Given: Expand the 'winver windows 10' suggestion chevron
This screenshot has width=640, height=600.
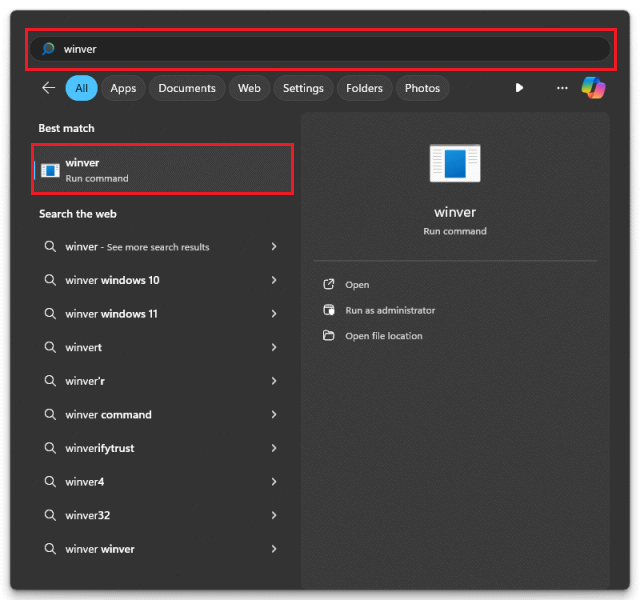Looking at the screenshot, I should click(x=274, y=280).
